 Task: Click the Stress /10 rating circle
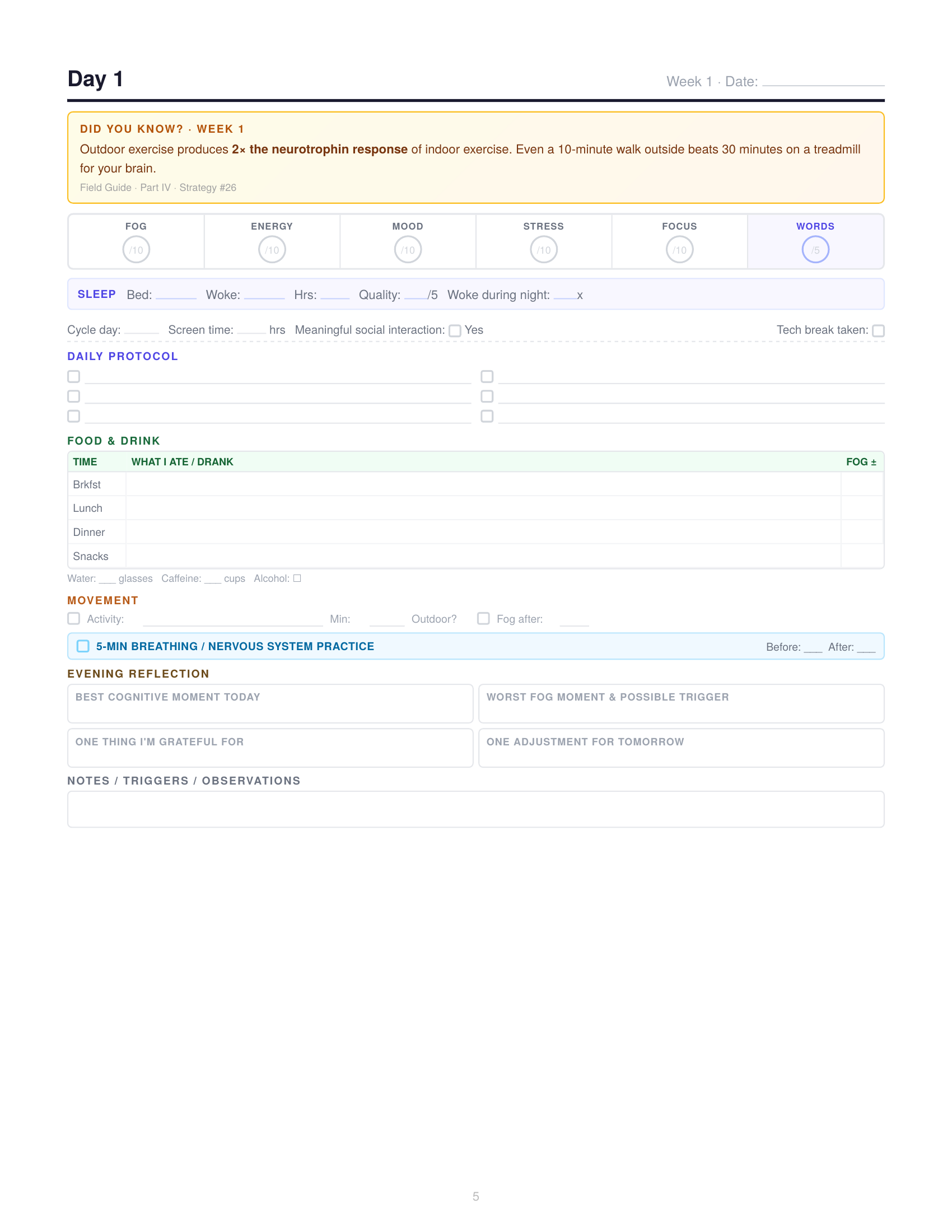544,250
